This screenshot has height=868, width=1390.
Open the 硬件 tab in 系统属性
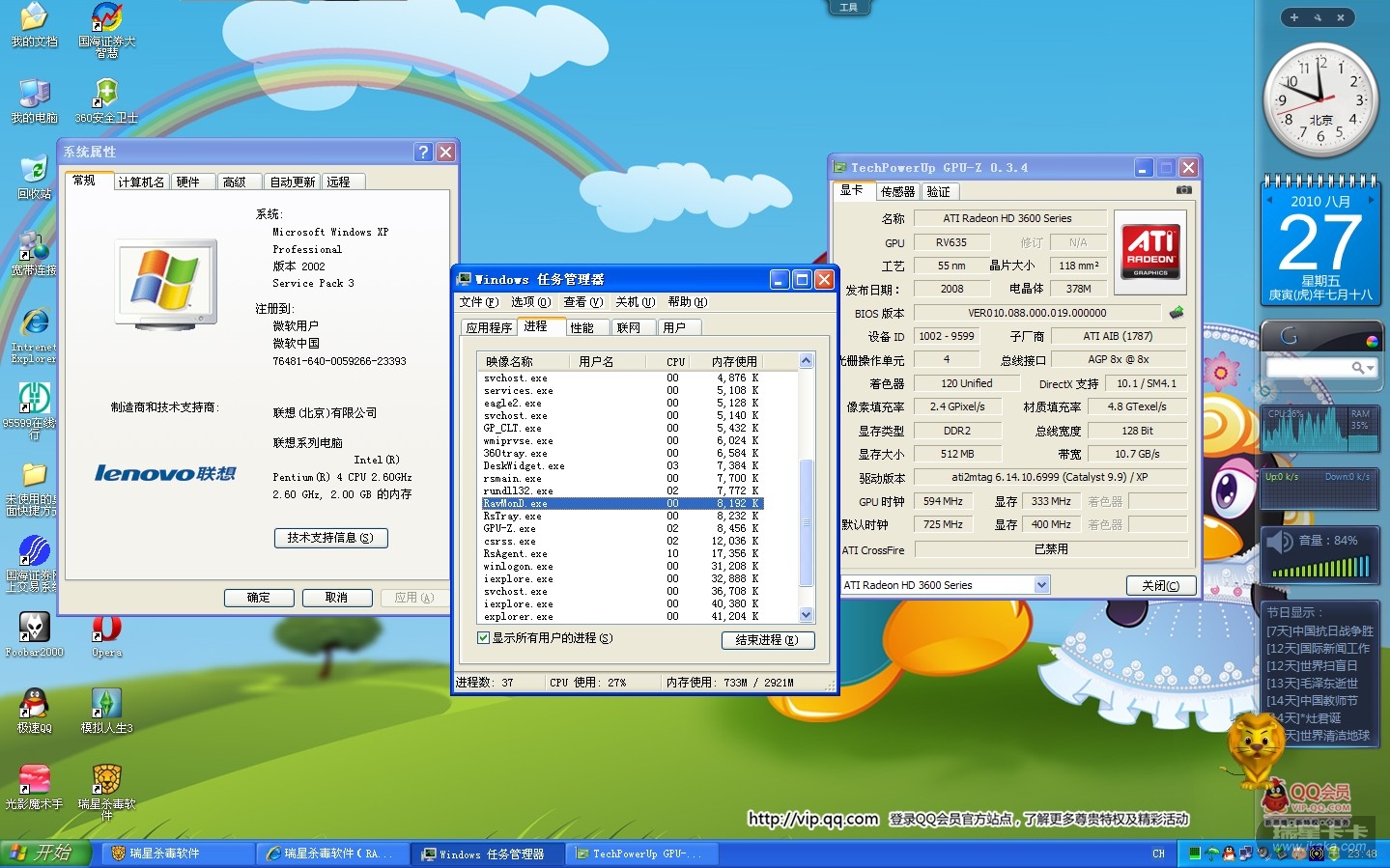pos(194,182)
